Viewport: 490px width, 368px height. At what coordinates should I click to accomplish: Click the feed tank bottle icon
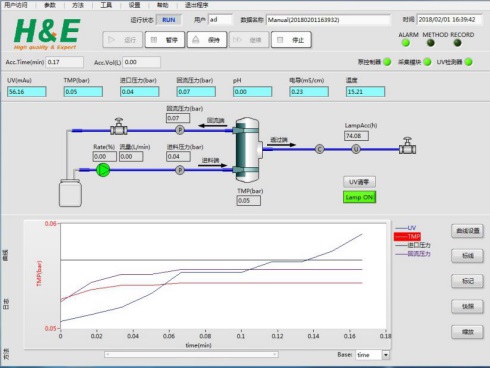point(70,193)
